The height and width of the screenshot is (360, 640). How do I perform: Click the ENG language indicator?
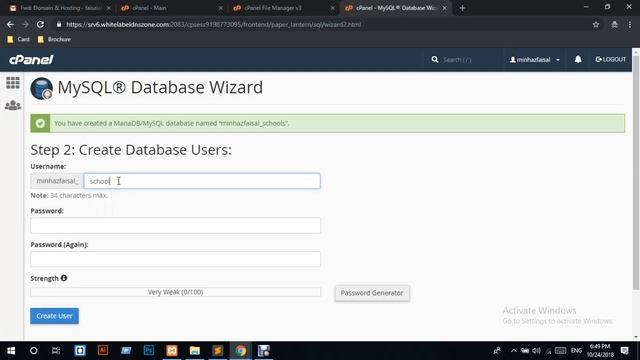pyautogui.click(x=576, y=351)
